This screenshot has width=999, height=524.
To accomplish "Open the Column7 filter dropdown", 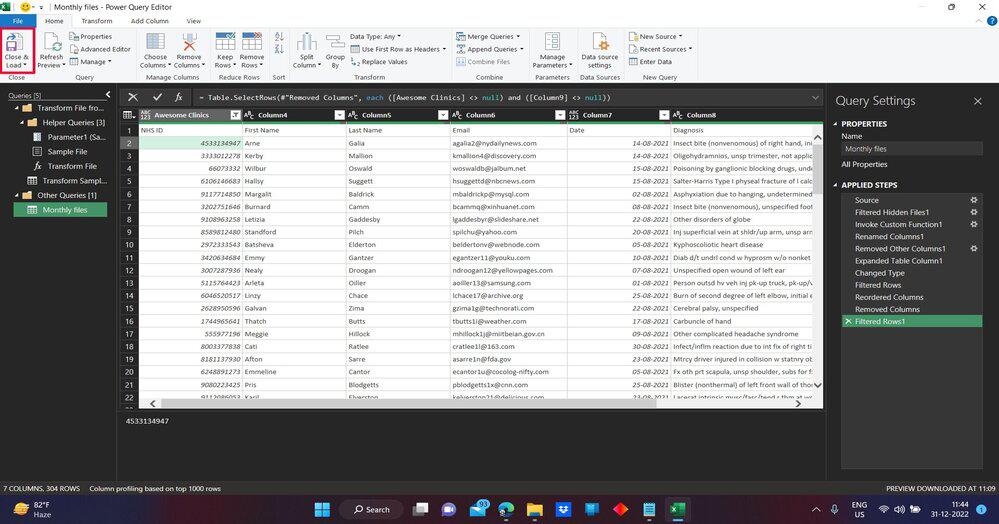I will [x=664, y=115].
